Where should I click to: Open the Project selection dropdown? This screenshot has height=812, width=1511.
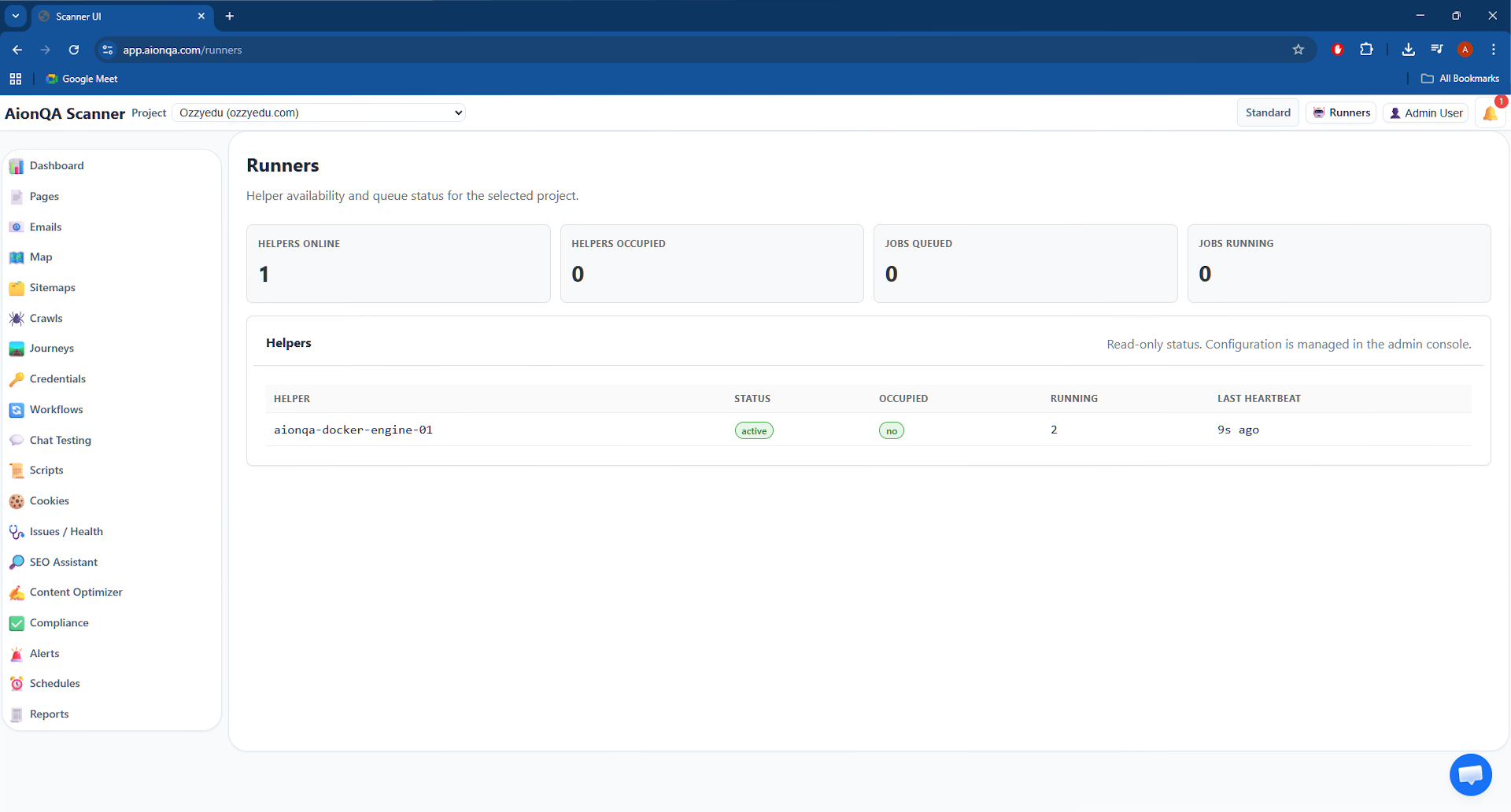coord(319,113)
